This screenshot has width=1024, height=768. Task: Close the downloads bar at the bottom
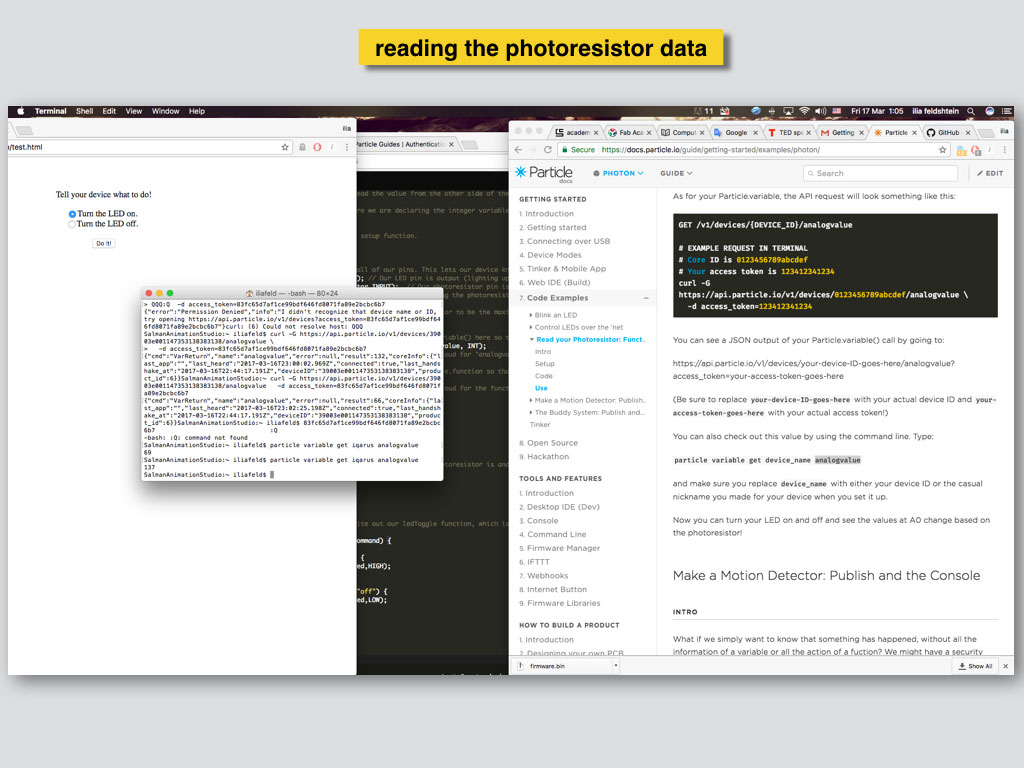coord(1006,666)
